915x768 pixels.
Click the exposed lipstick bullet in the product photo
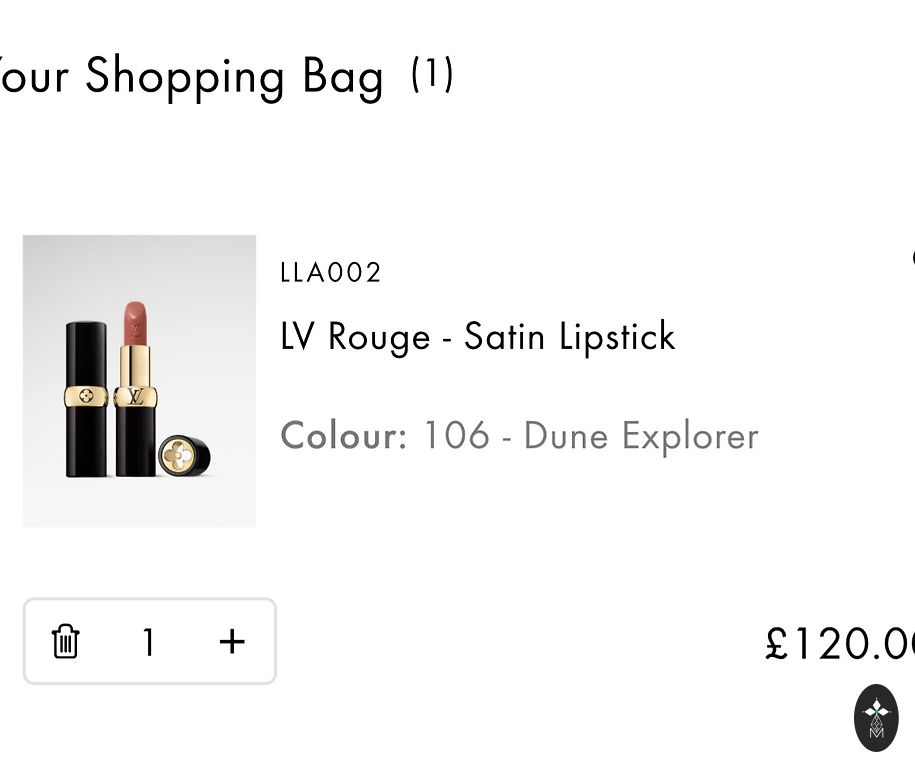[134, 322]
